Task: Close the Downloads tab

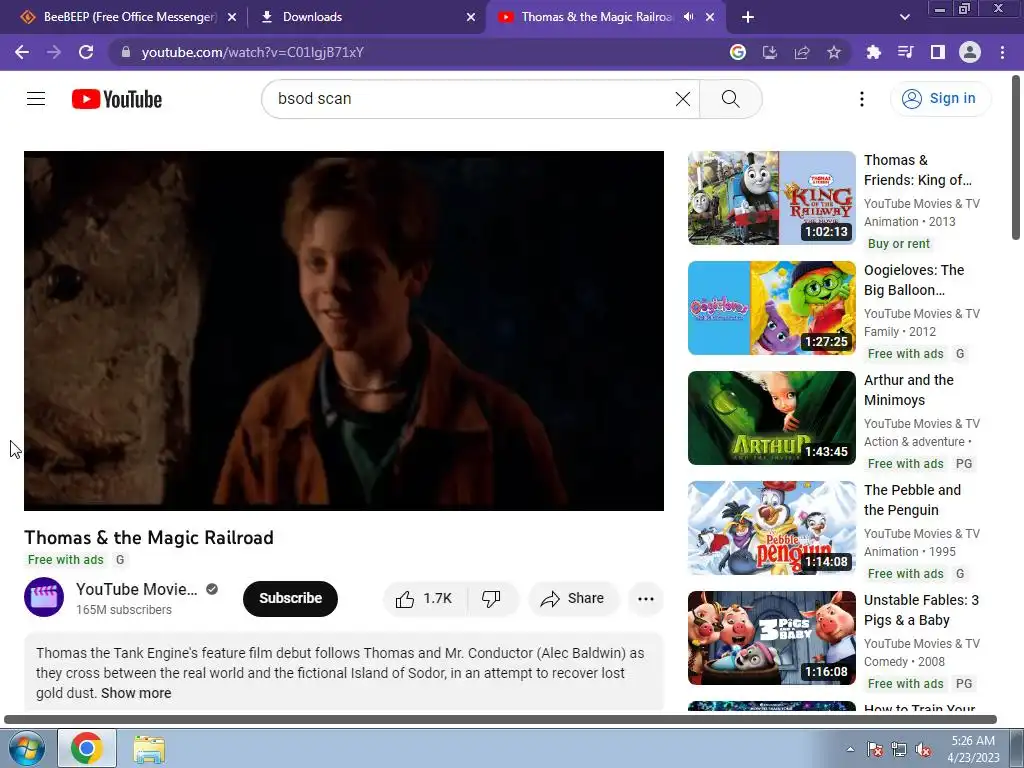Action: click(x=470, y=17)
